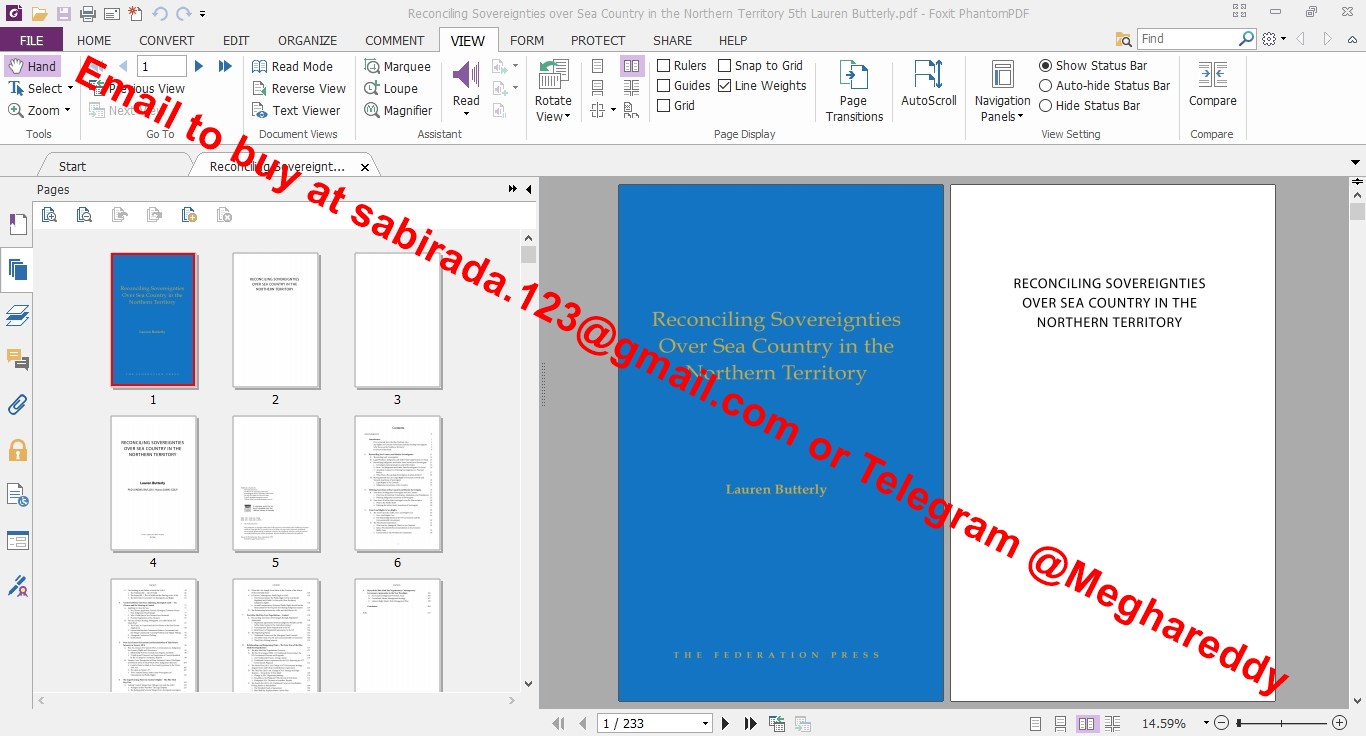
Task: Enable the Guides checkbox
Action: click(683, 86)
